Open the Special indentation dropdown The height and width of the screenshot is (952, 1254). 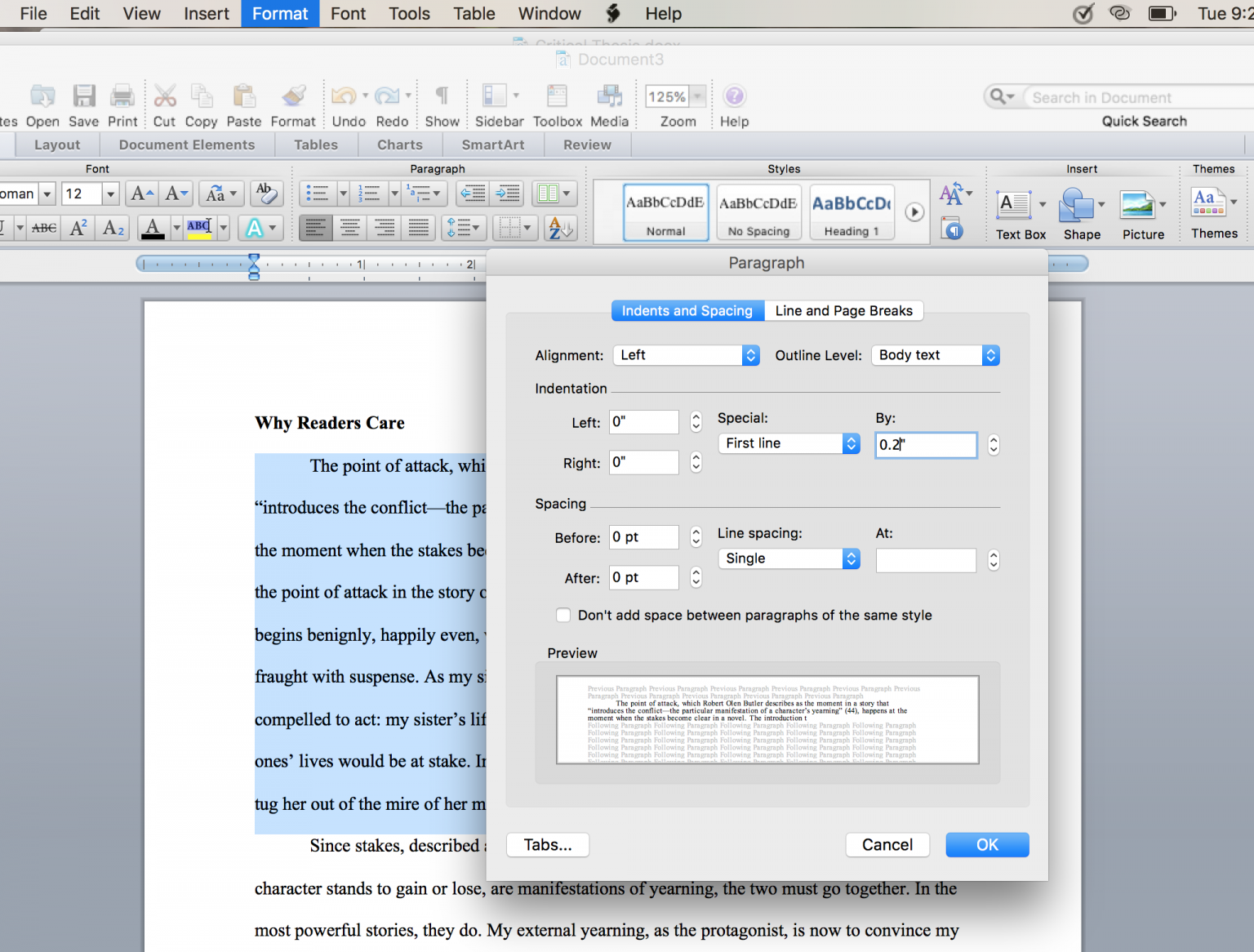(x=789, y=443)
